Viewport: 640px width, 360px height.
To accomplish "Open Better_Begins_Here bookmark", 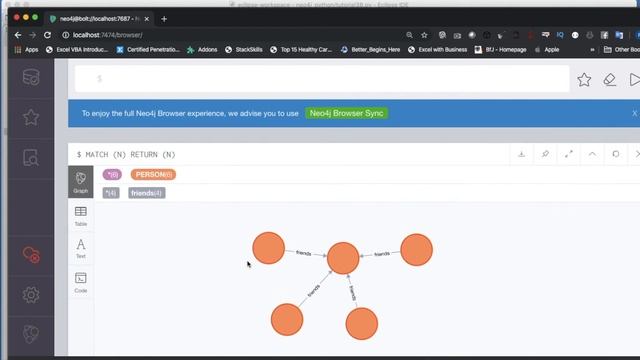I will pos(371,50).
